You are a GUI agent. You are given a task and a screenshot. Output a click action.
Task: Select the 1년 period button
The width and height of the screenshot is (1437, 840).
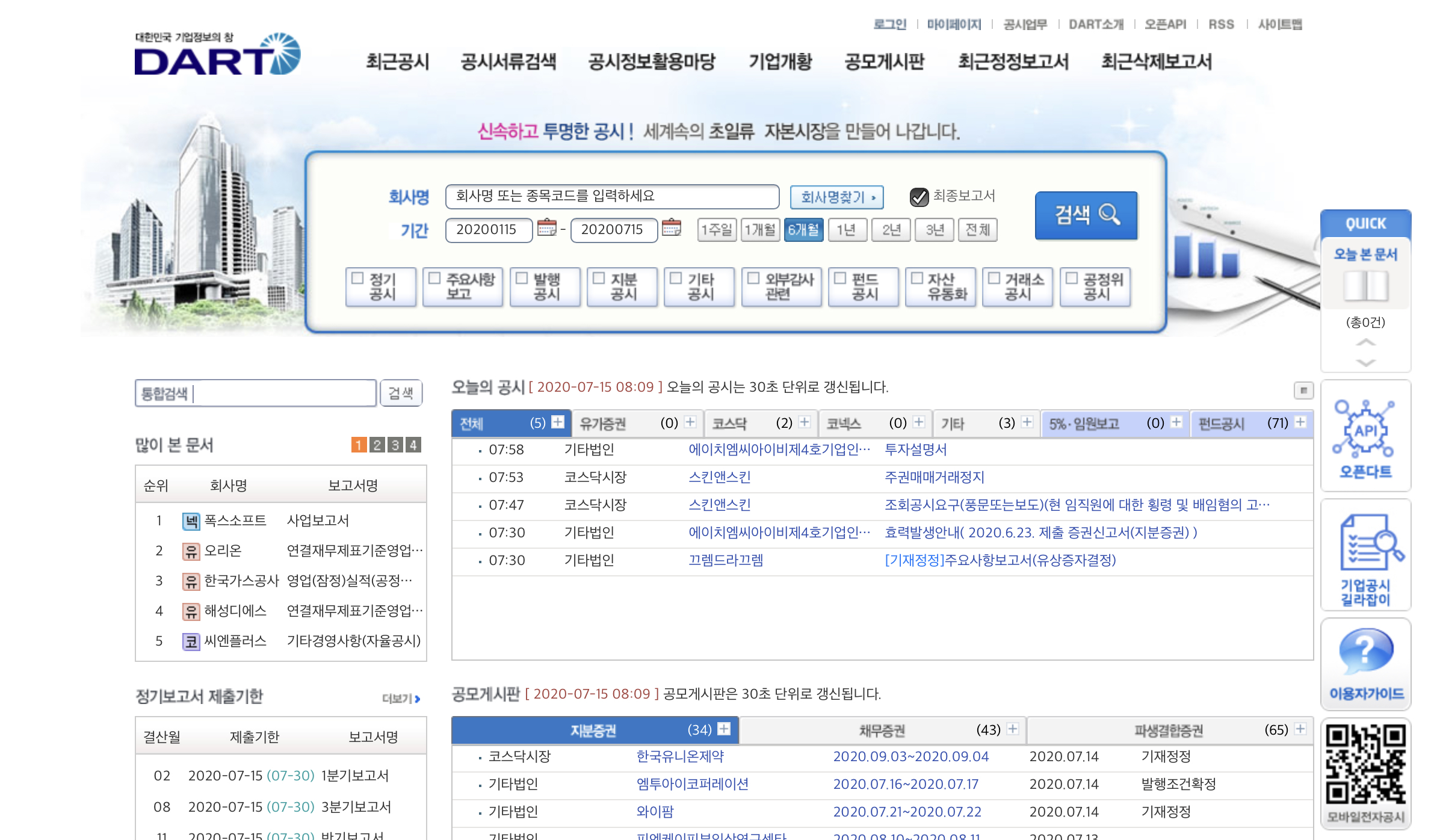(847, 229)
